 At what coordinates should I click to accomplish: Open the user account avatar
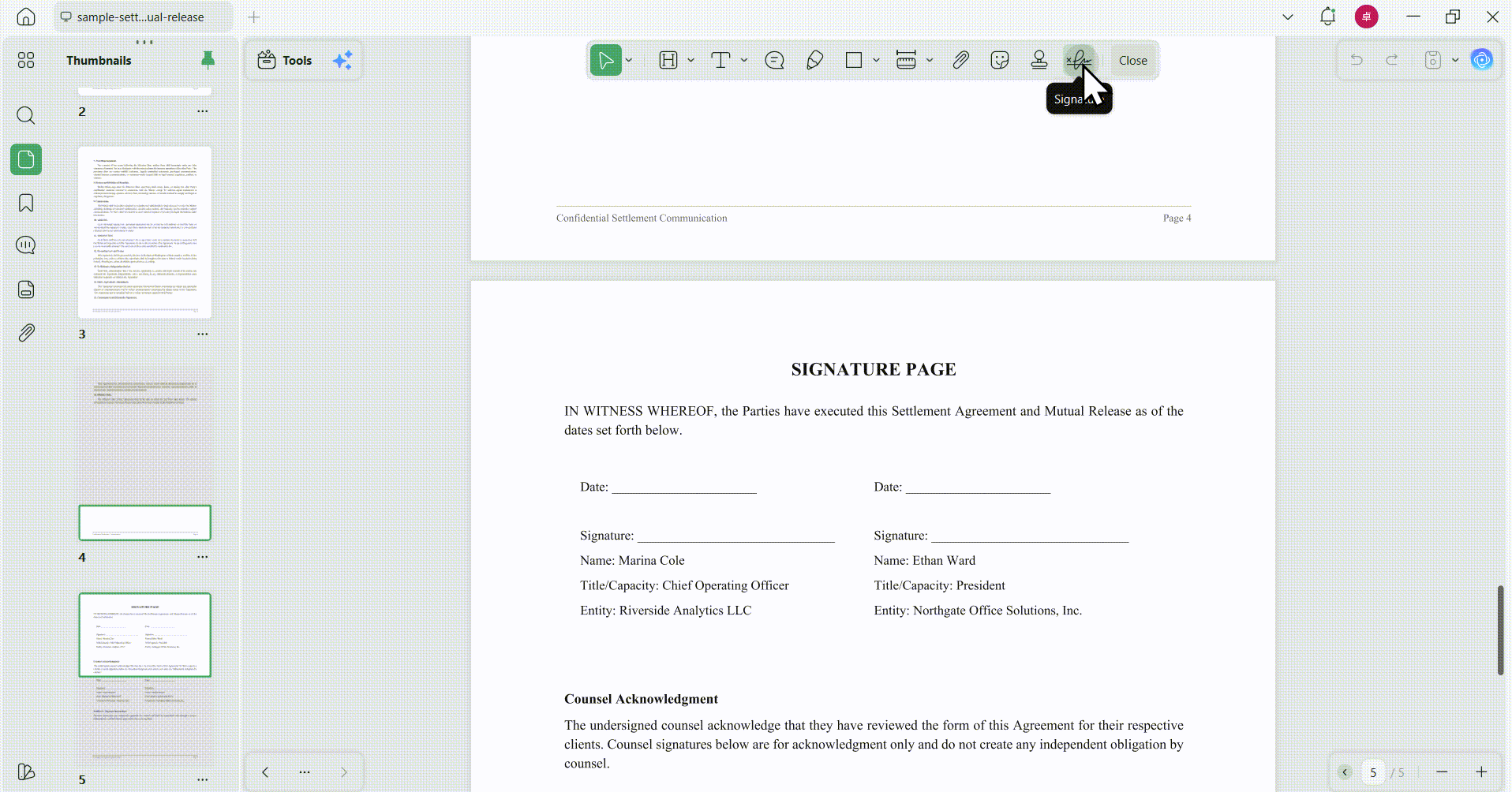tap(1367, 17)
